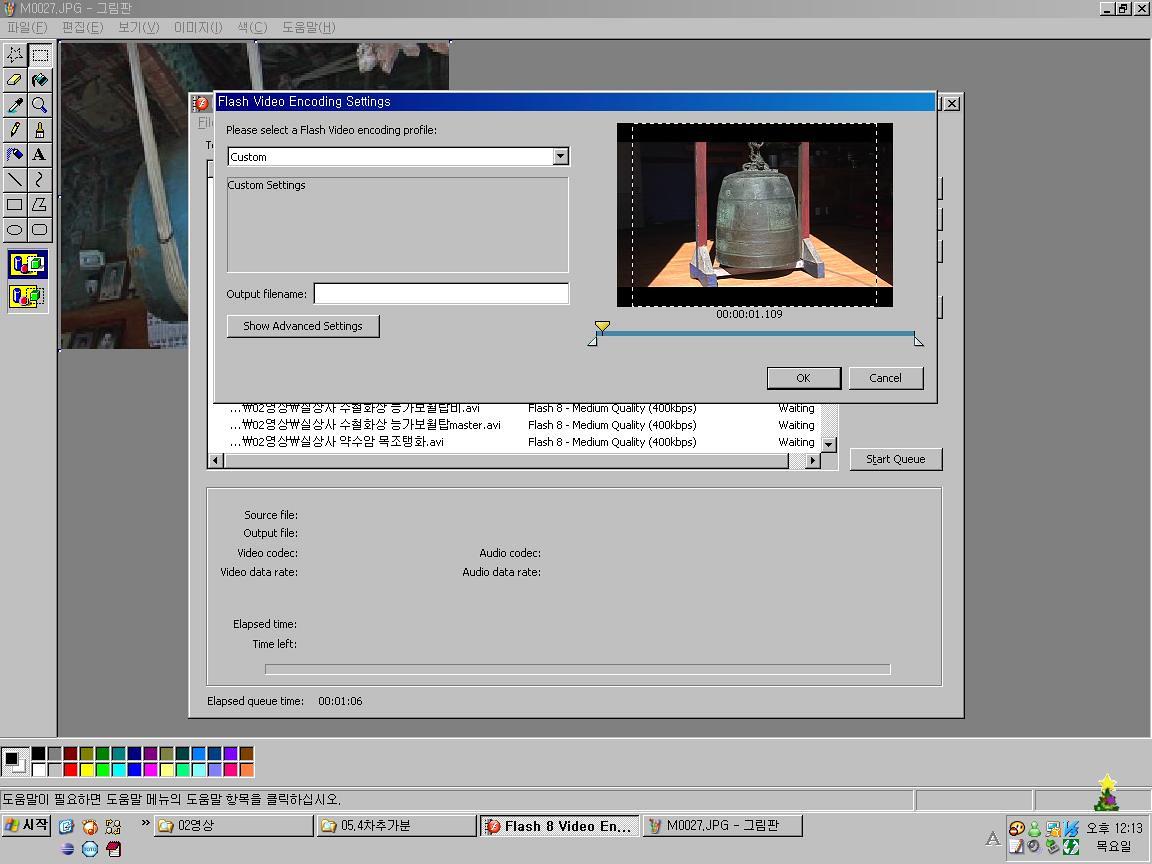Select the Text tool marked A

(x=40, y=155)
